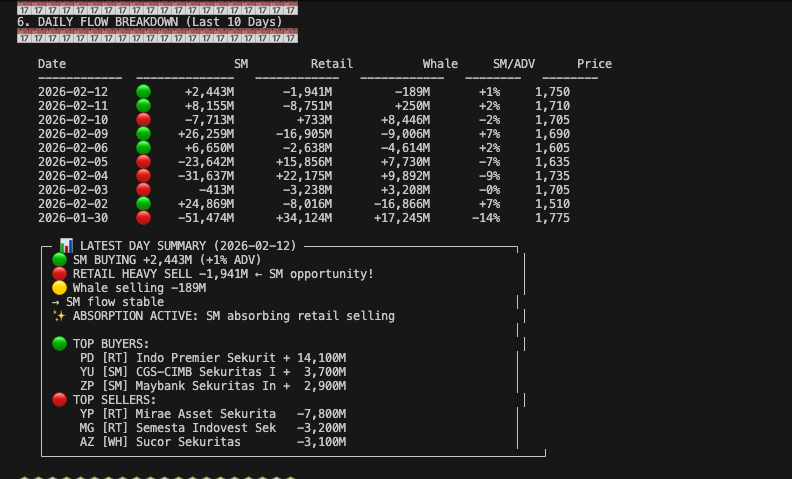
Task: Click the 2026-02-04 date entry
Action: click(73, 176)
